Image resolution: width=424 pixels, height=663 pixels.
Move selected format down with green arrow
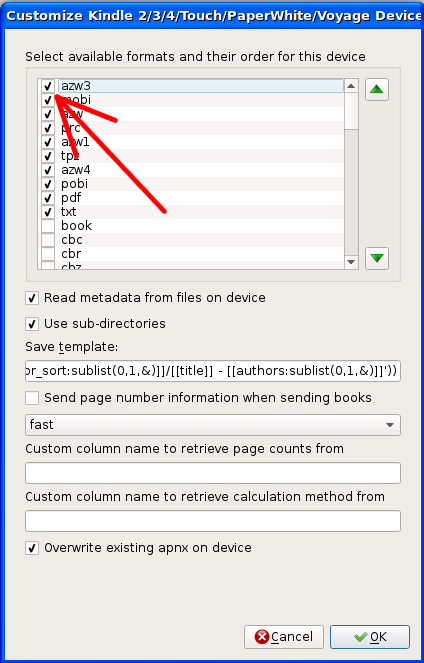coord(377,258)
